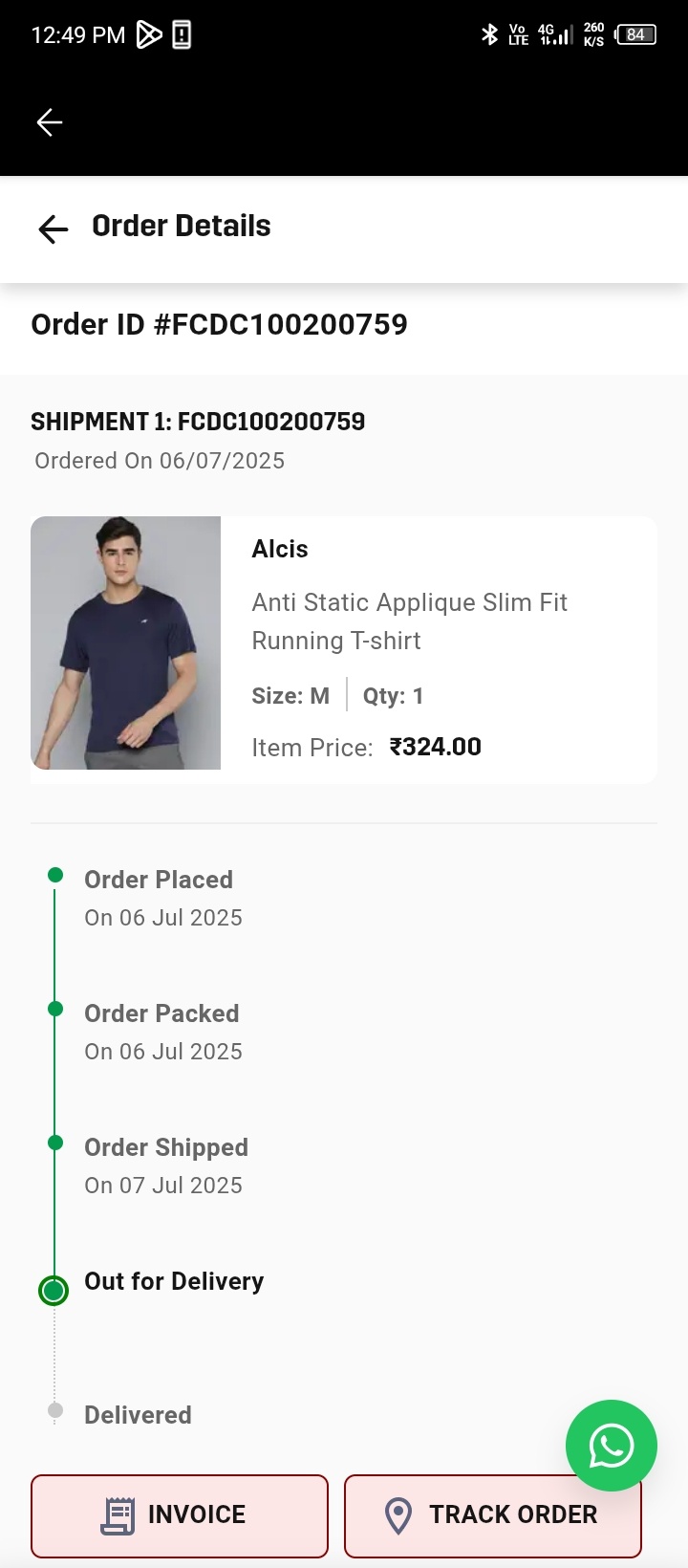Open the Anti Static Applique T-shirt title
This screenshot has width=688, height=1568.
point(409,621)
